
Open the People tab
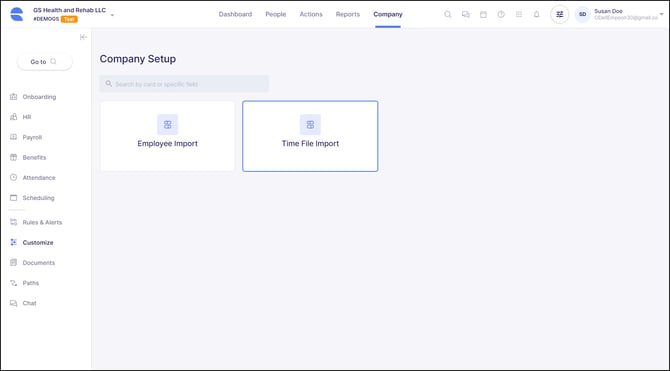(276, 14)
